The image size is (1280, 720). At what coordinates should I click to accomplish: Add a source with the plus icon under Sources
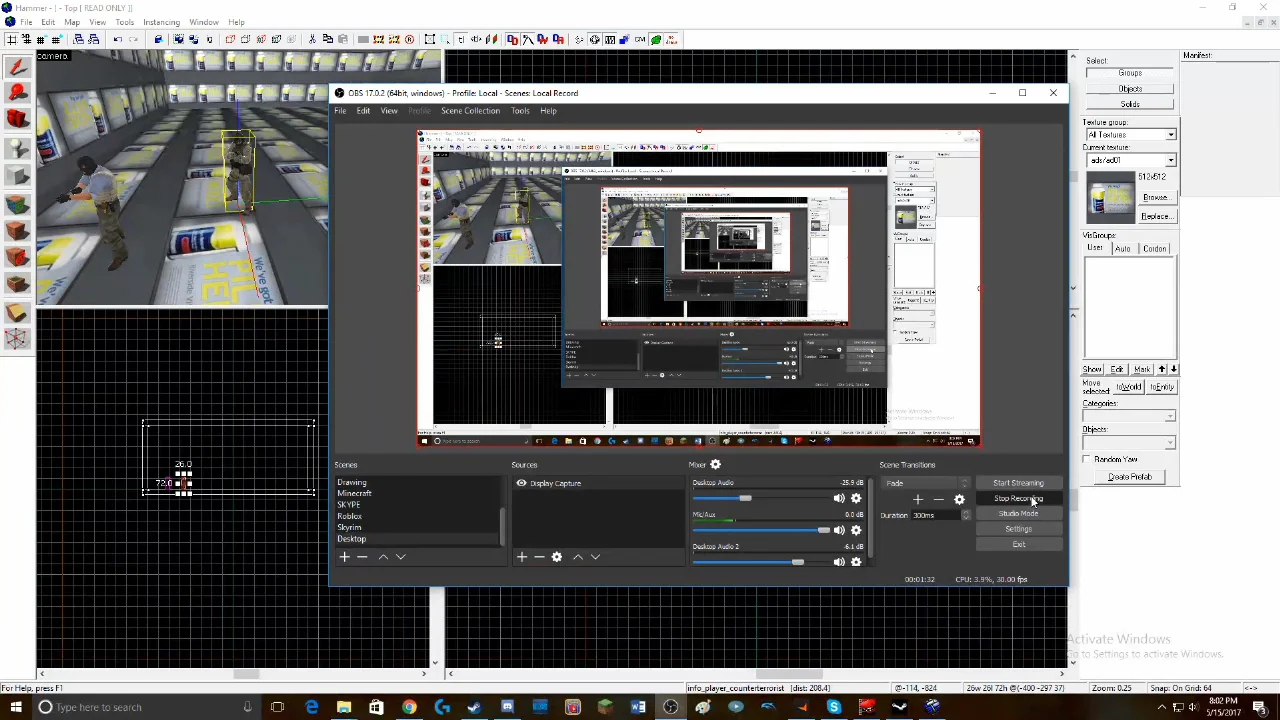tap(521, 557)
